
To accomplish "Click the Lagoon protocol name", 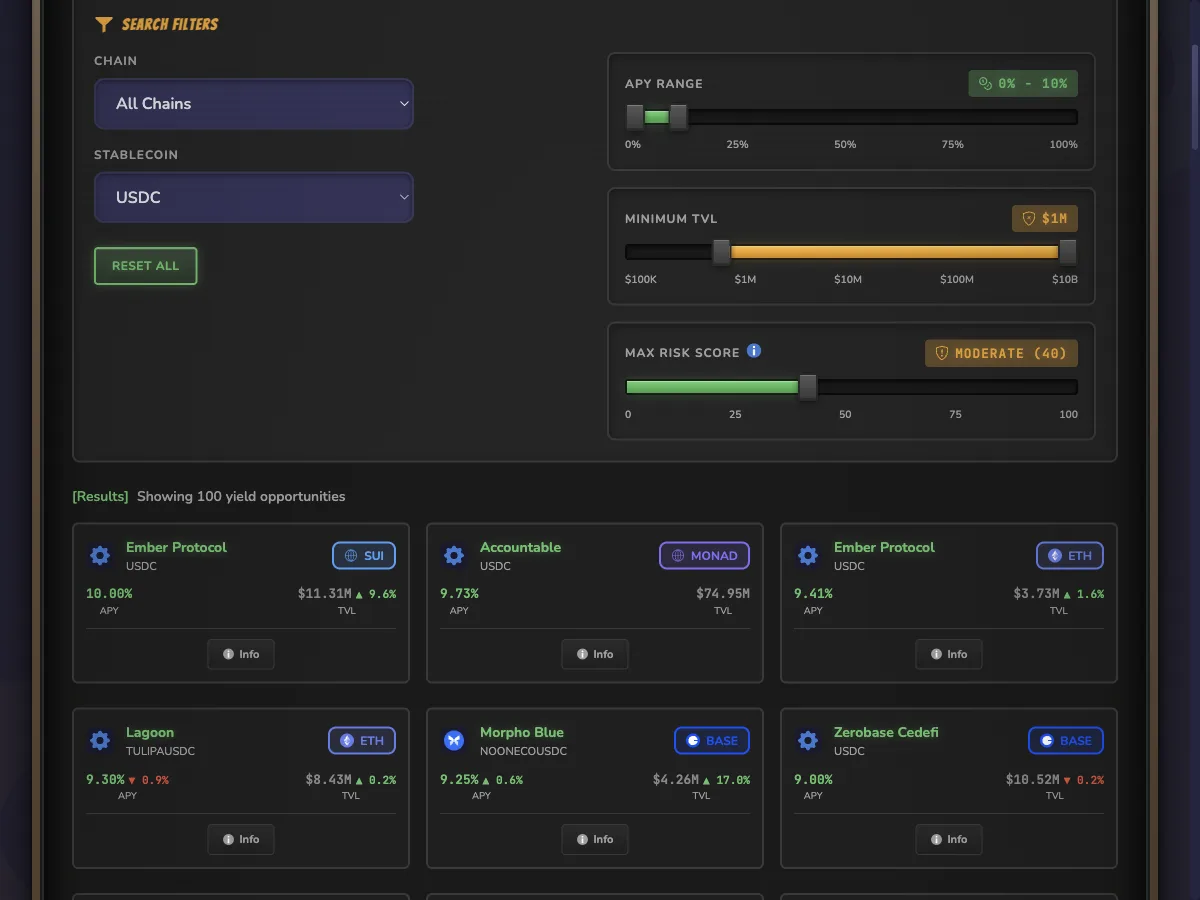I will pos(150,732).
